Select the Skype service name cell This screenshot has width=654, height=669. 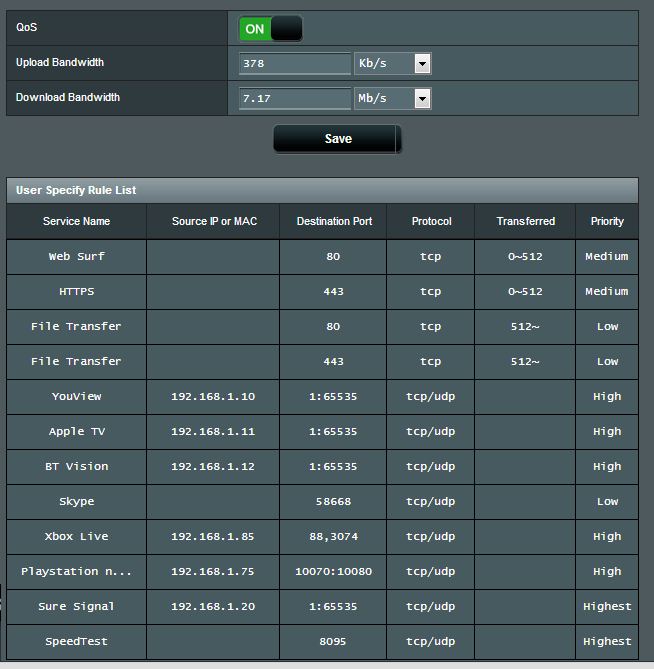click(76, 501)
